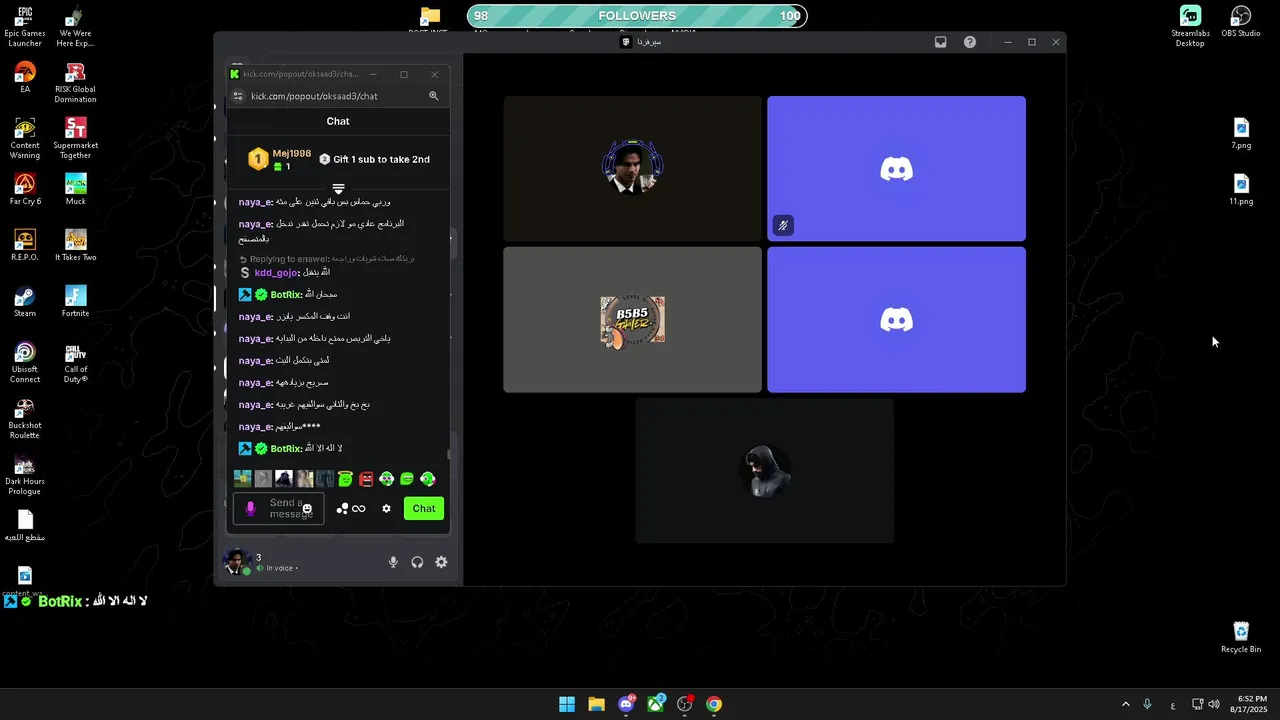
Task: Open Windows Start menu
Action: pyautogui.click(x=567, y=704)
